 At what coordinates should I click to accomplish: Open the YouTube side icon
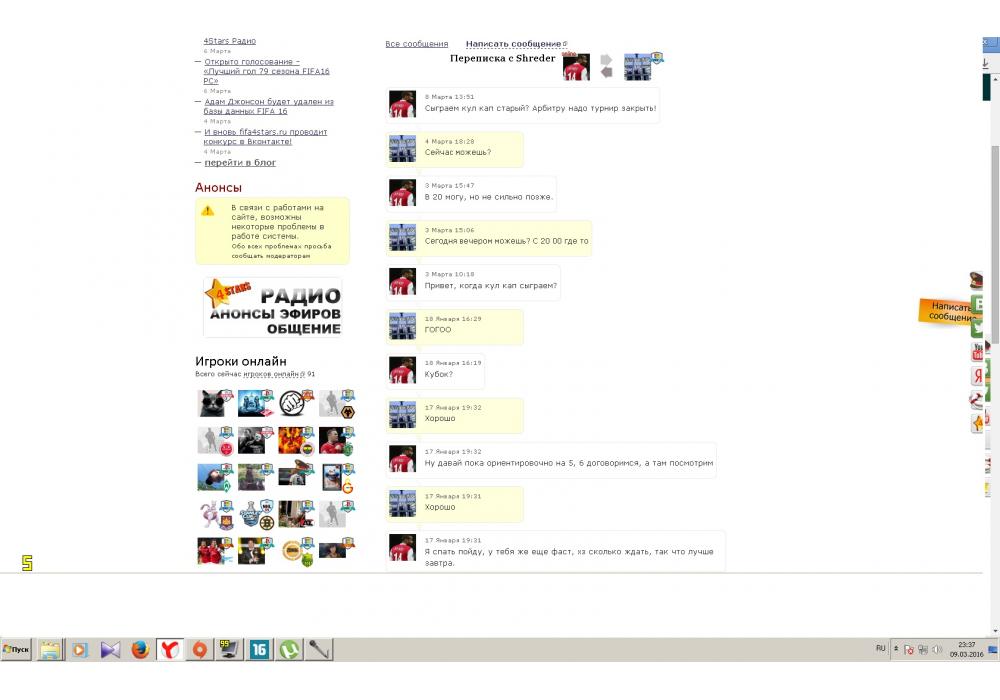pos(977,352)
